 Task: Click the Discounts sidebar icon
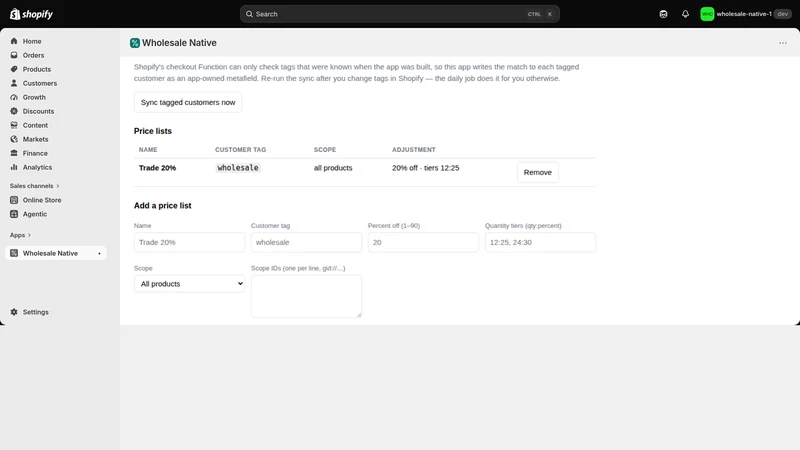click(14, 111)
